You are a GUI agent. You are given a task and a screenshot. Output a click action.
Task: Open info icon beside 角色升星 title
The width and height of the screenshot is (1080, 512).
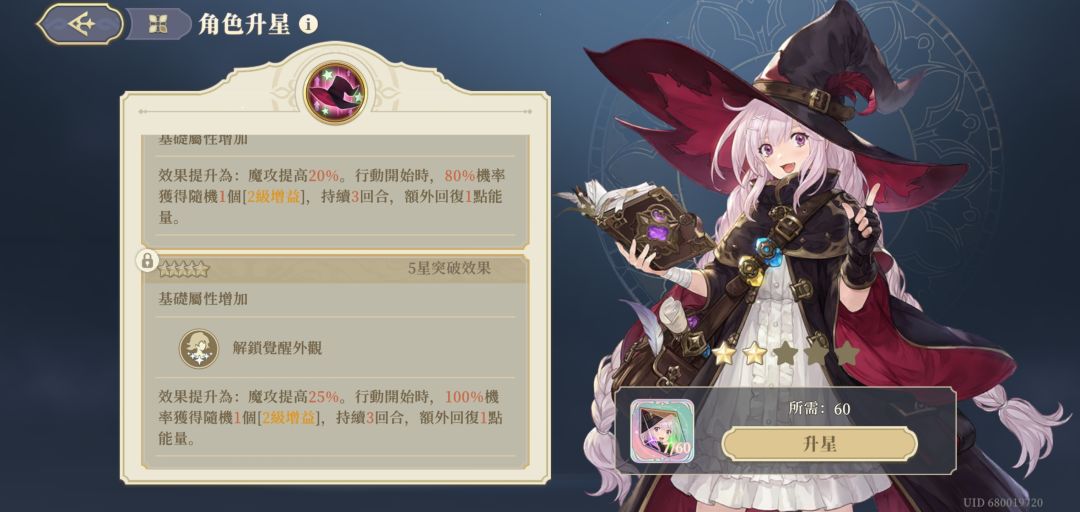click(x=309, y=25)
